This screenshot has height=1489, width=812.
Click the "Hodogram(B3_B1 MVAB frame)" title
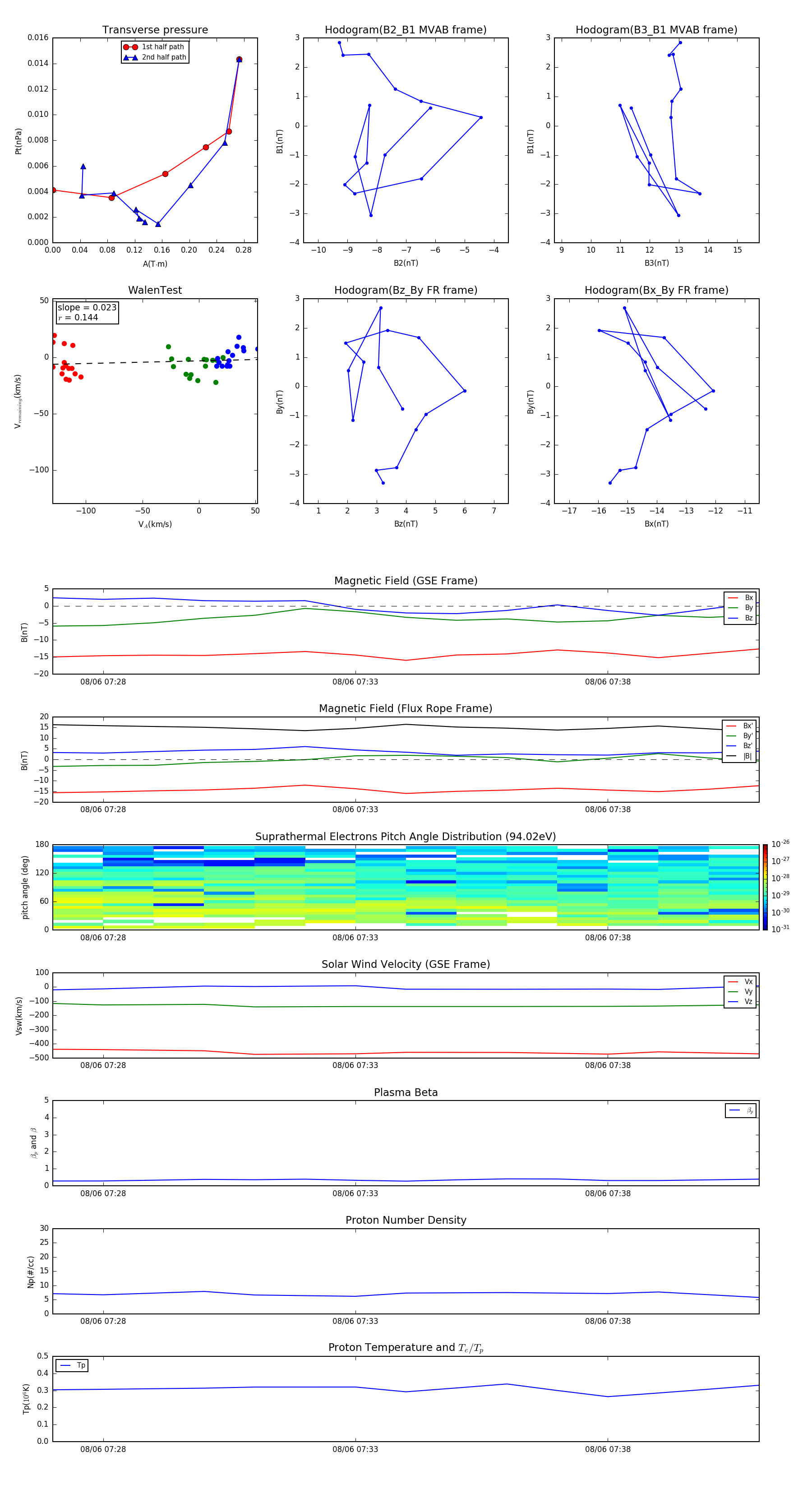pyautogui.click(x=656, y=30)
